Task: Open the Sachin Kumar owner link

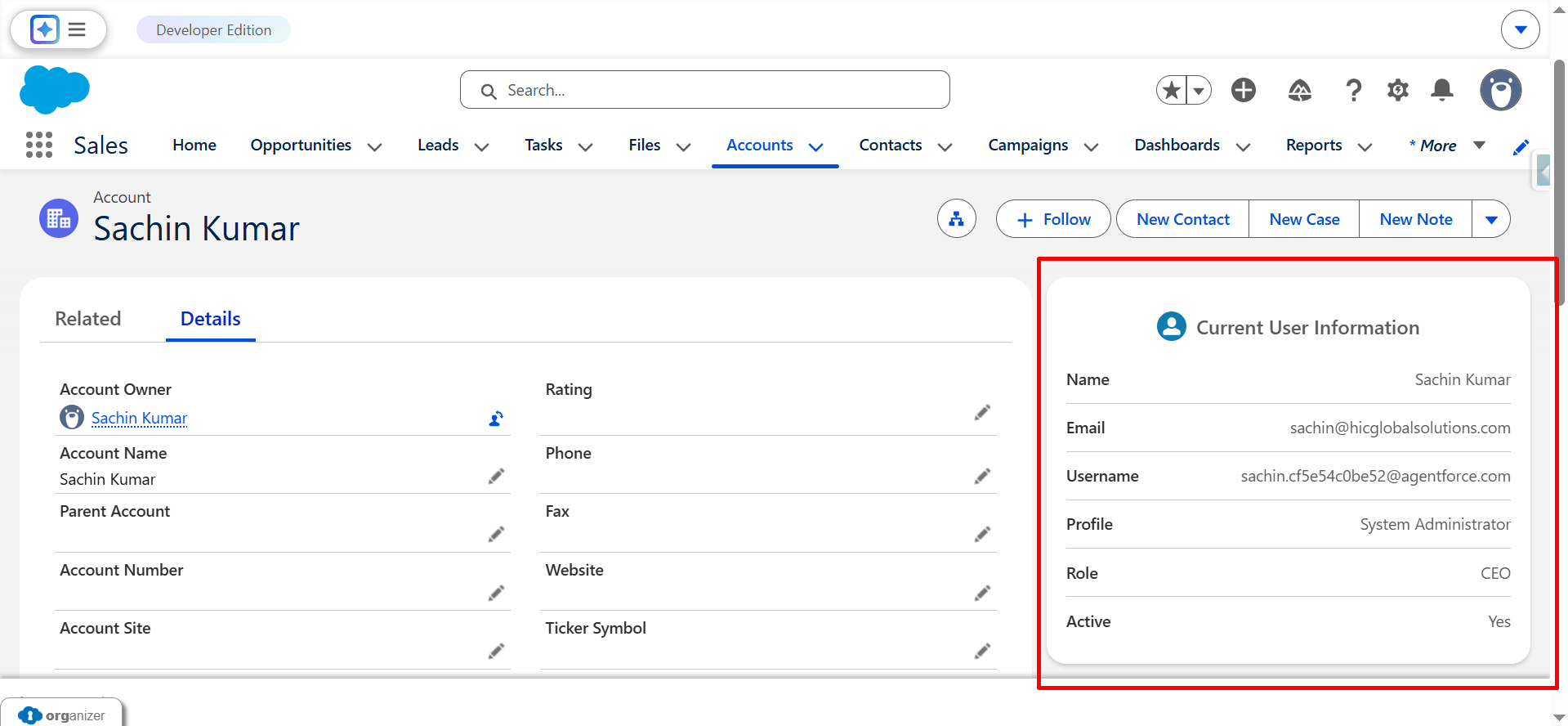Action: tap(139, 418)
